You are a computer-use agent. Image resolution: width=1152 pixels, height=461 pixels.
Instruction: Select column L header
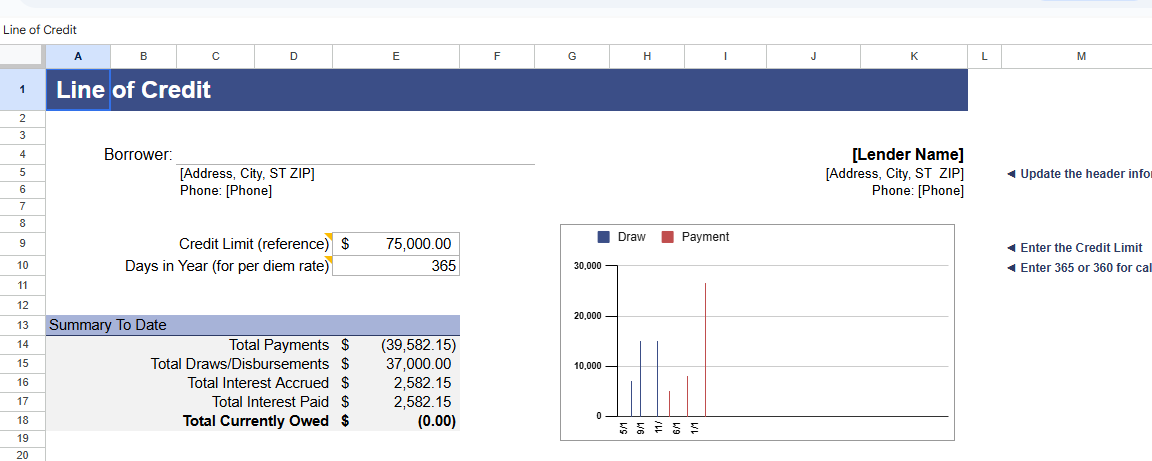984,56
